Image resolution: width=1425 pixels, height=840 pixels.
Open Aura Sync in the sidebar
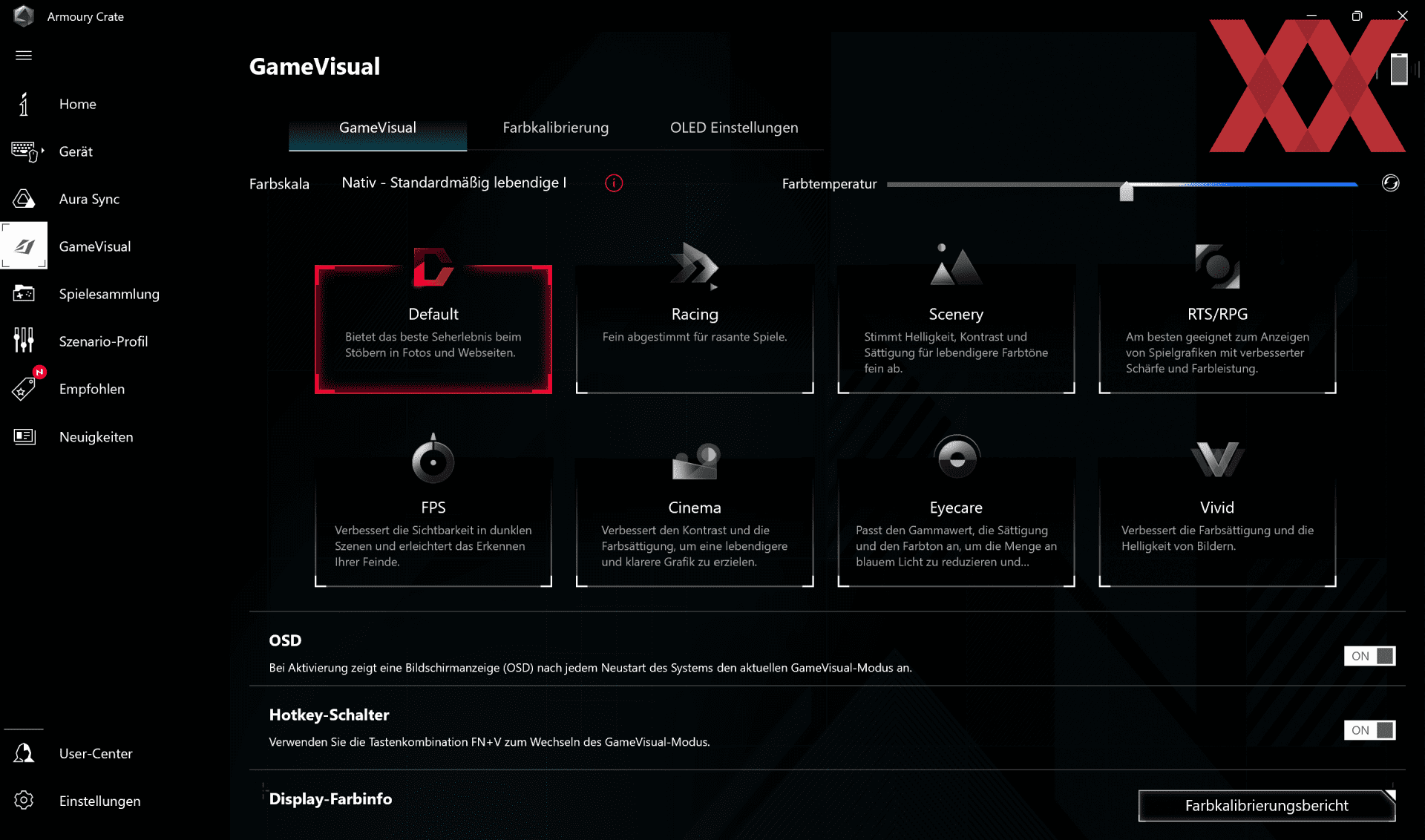tap(89, 199)
